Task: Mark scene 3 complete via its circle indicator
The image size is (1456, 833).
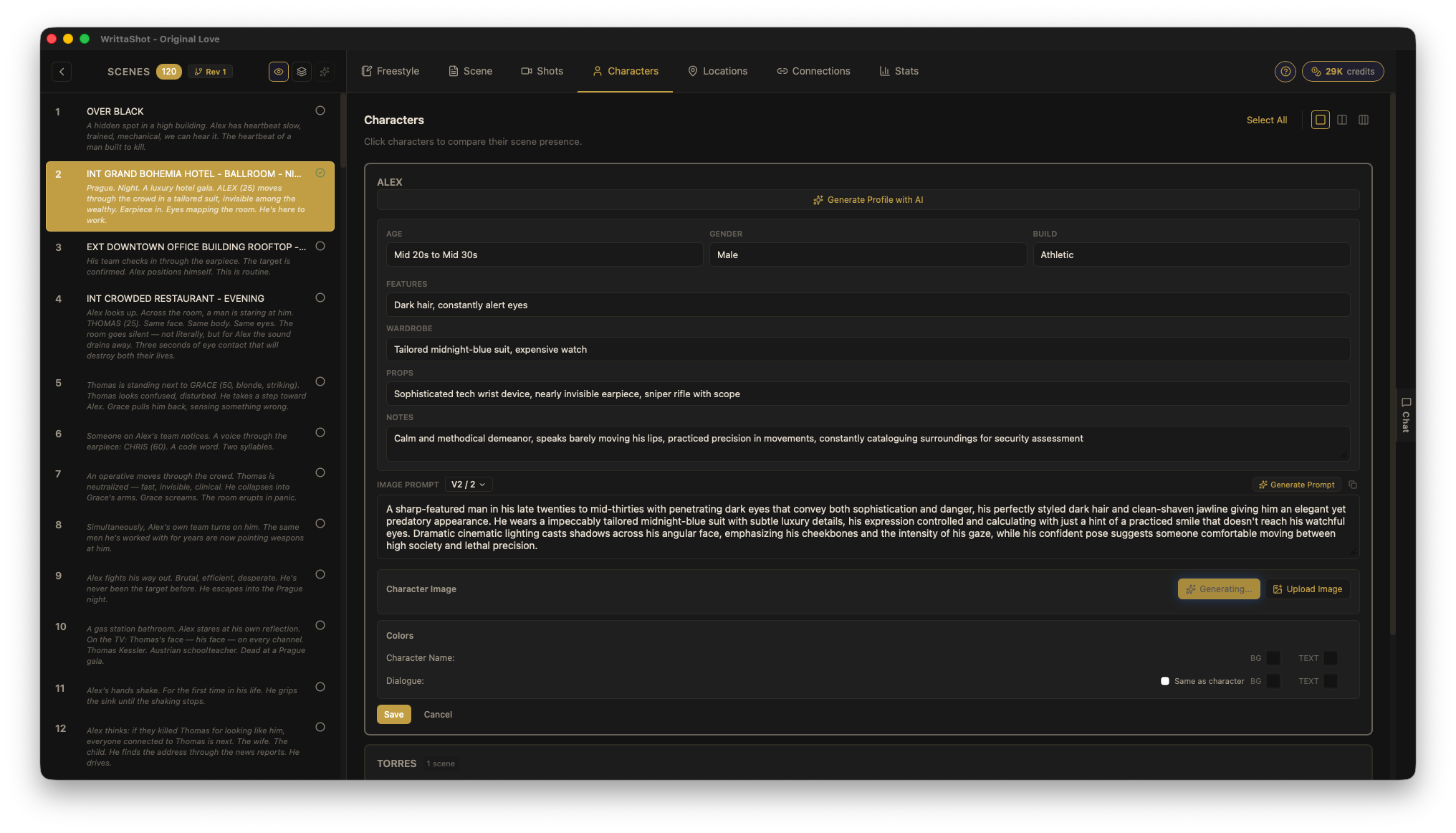Action: coord(320,245)
